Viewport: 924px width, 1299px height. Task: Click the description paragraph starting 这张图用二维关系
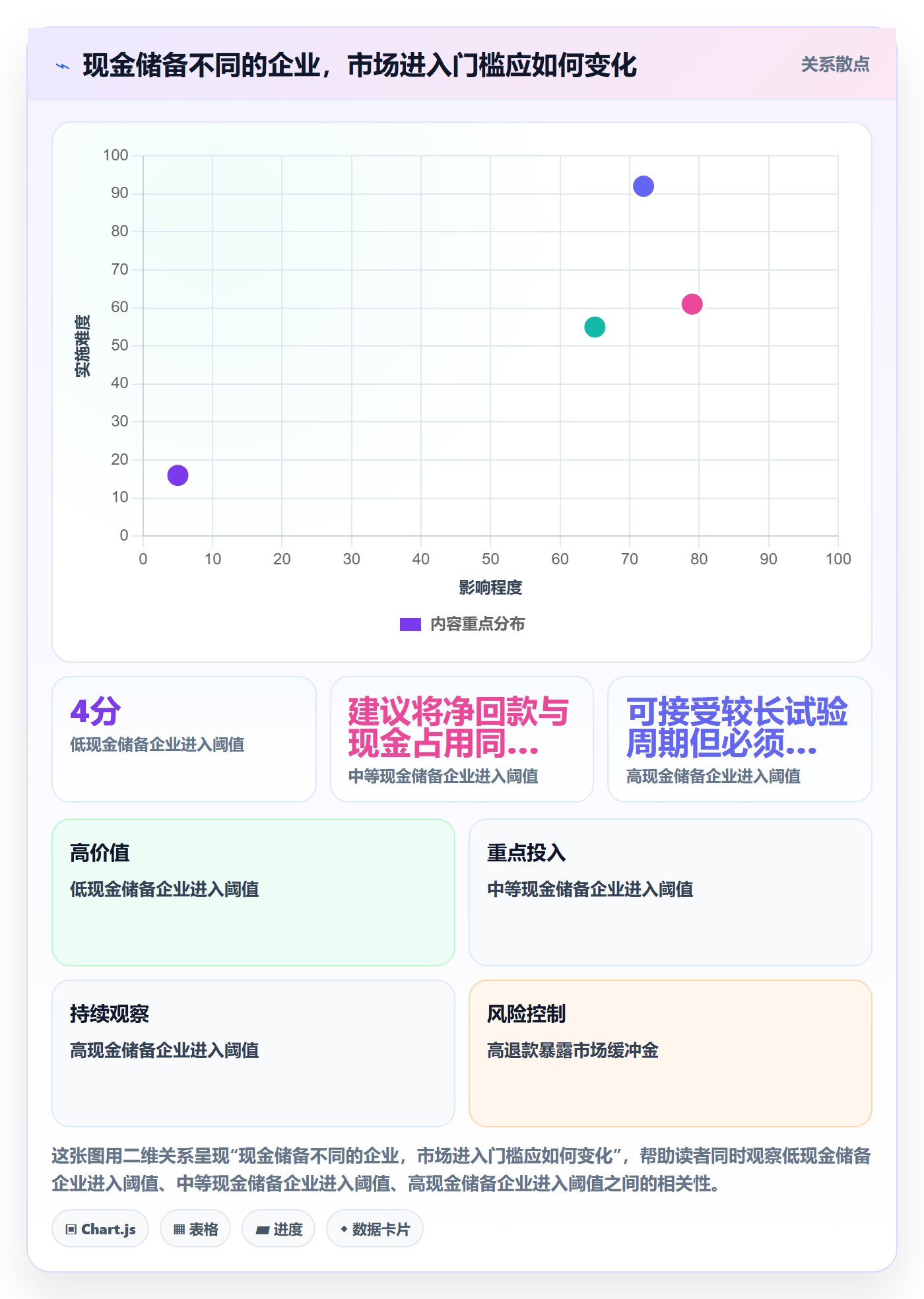(x=461, y=1170)
